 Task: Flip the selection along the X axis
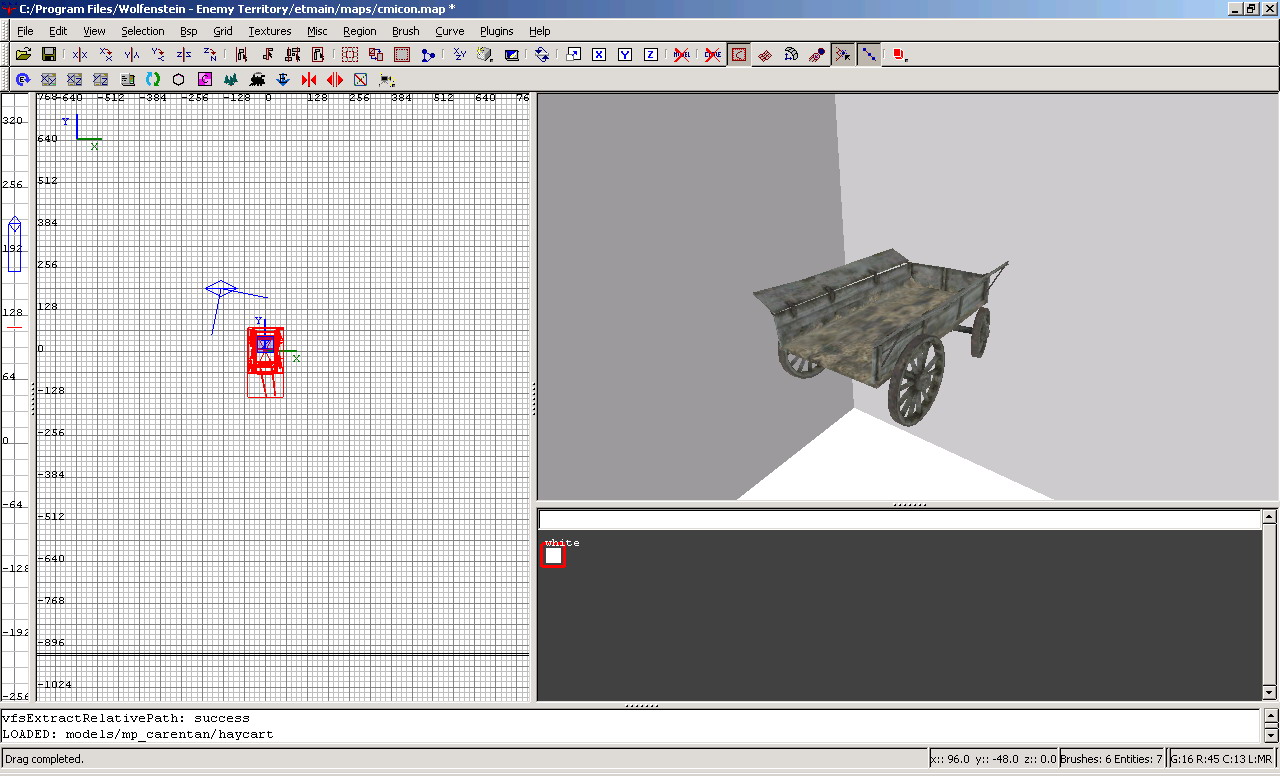point(80,54)
